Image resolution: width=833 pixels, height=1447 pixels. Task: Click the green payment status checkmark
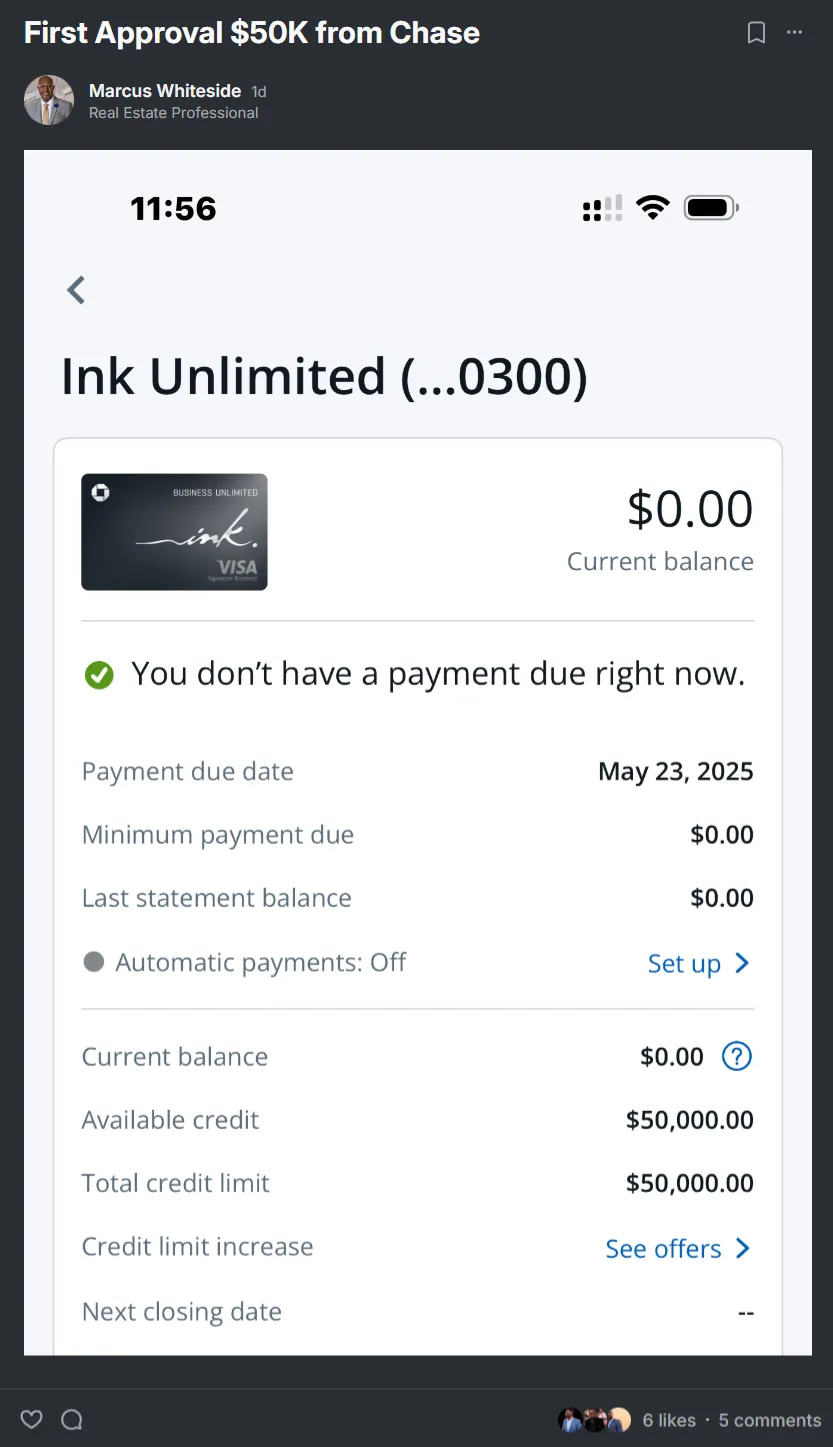(x=99, y=676)
